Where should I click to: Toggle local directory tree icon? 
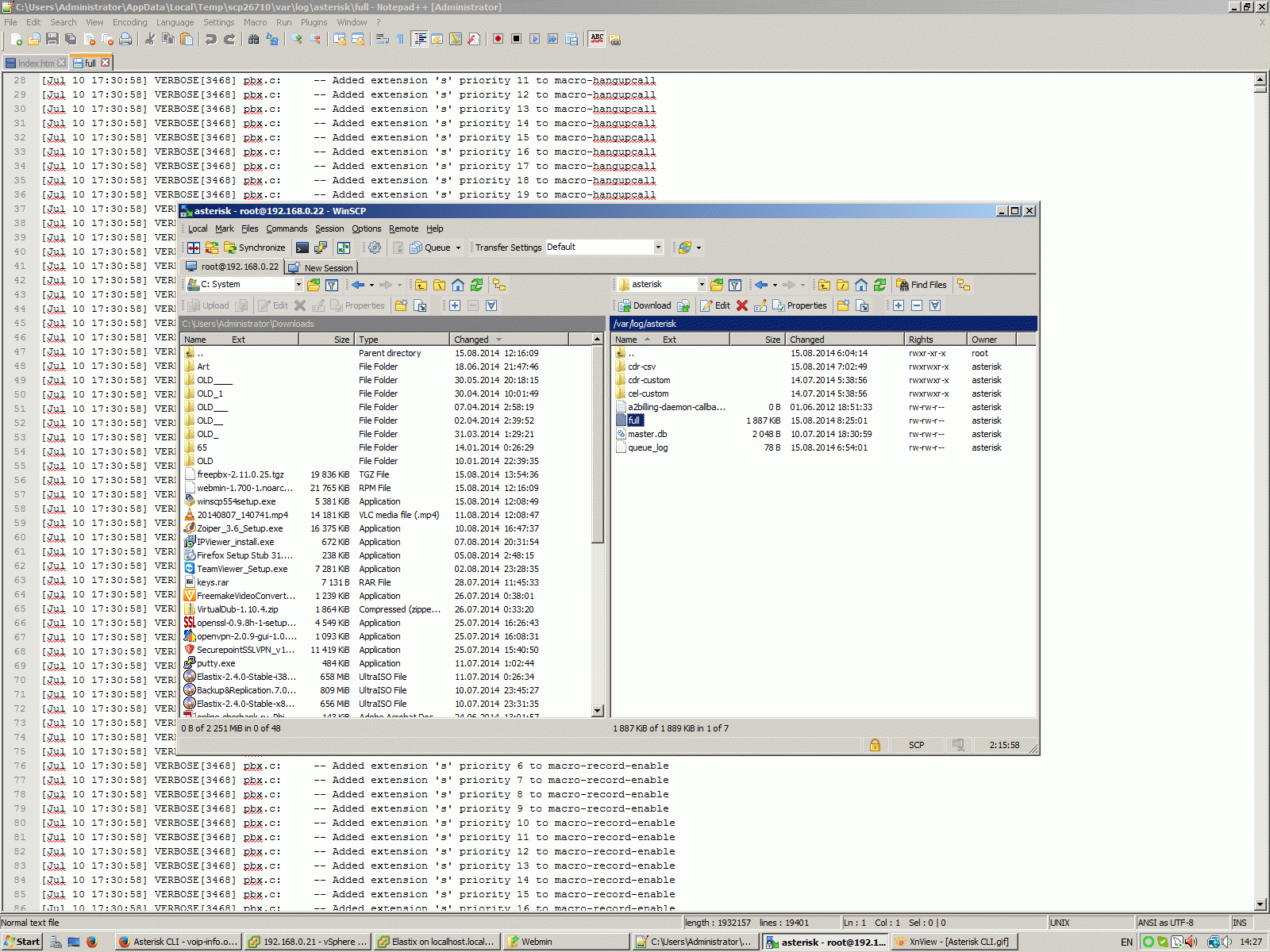499,285
